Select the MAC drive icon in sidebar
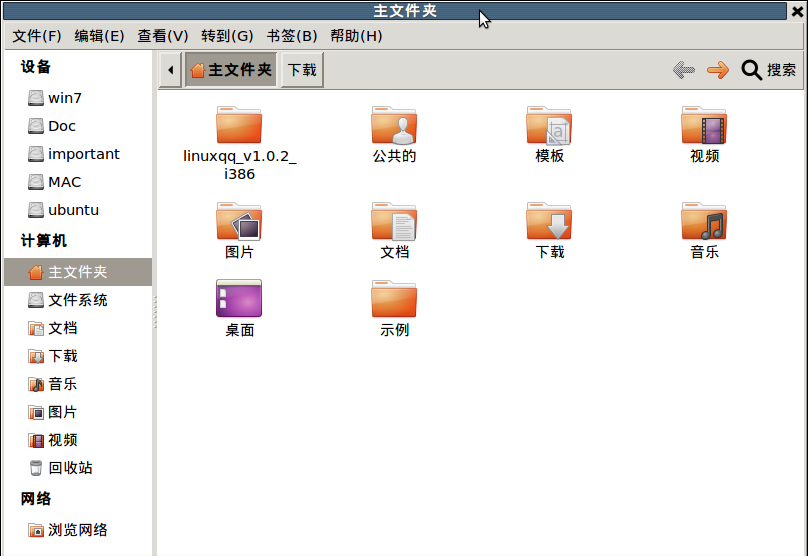808x556 pixels. [36, 182]
